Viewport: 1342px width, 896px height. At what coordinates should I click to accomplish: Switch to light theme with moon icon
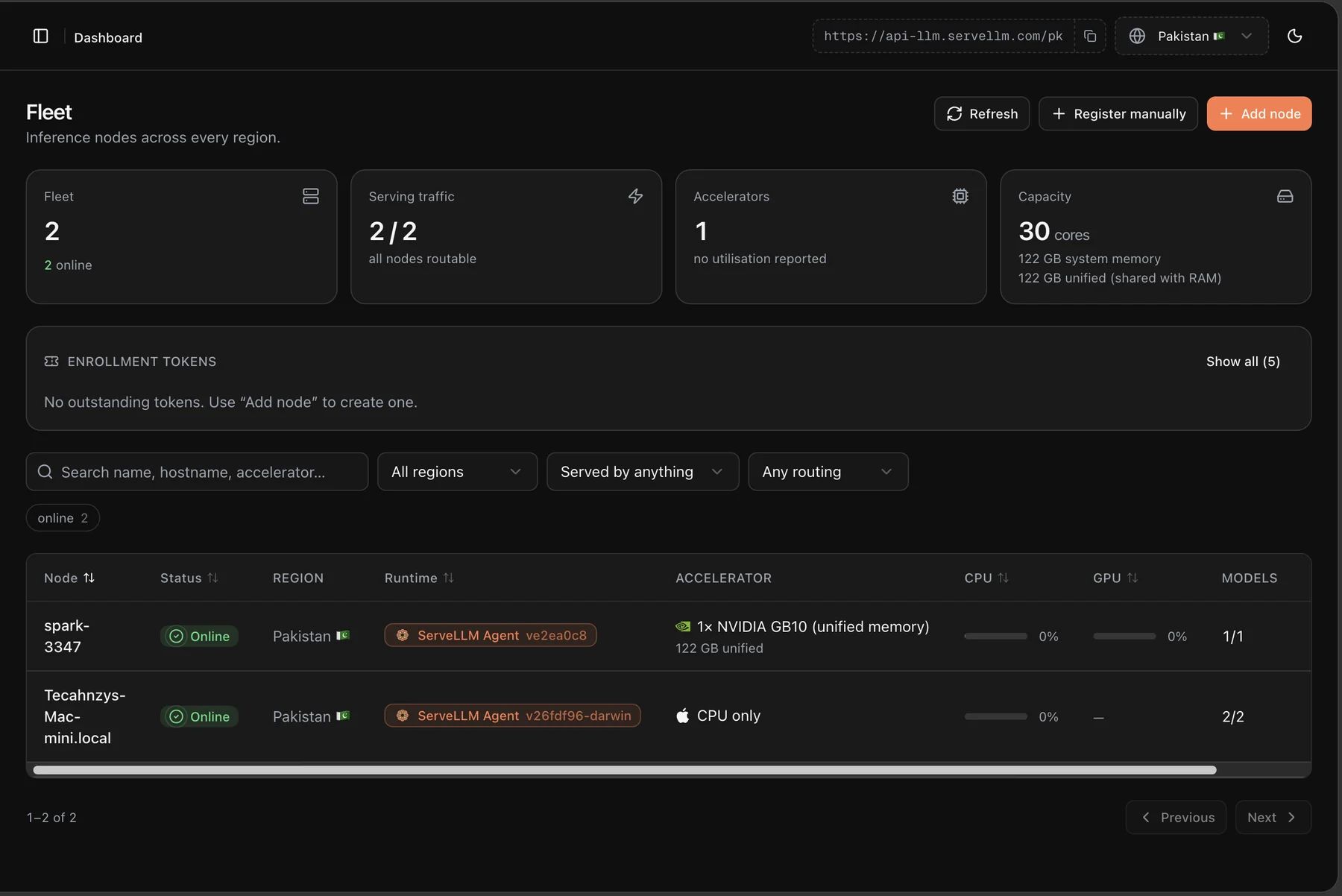coord(1294,36)
